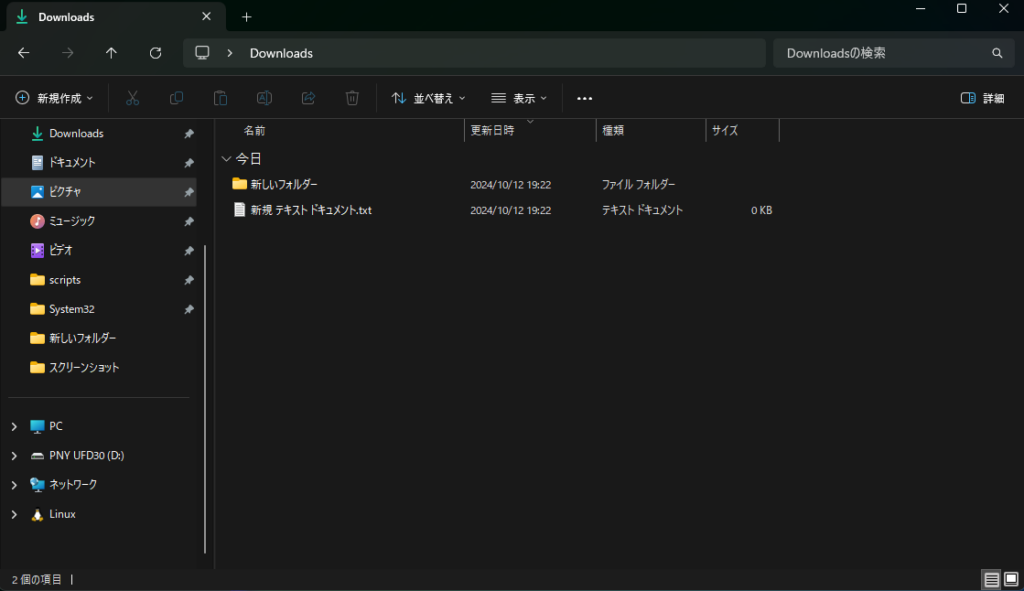Open the 並べ替え sort menu
Viewport: 1024px width, 591px height.
coord(428,98)
